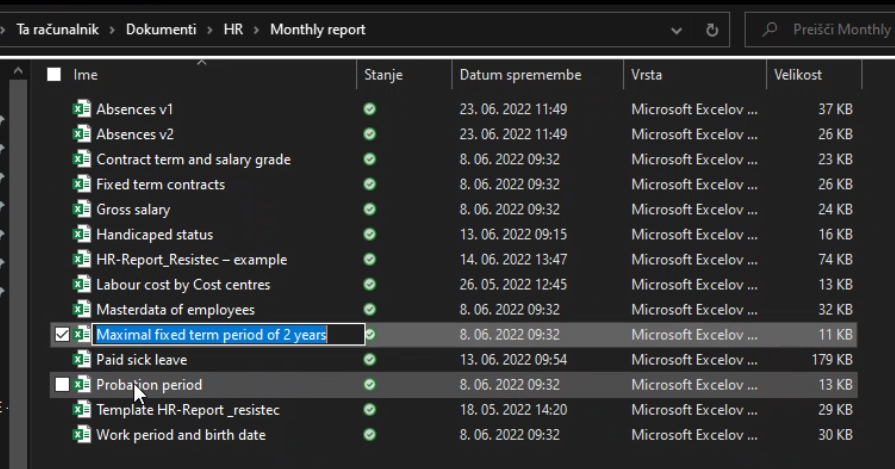Click the refresh icon in address bar

point(712,30)
